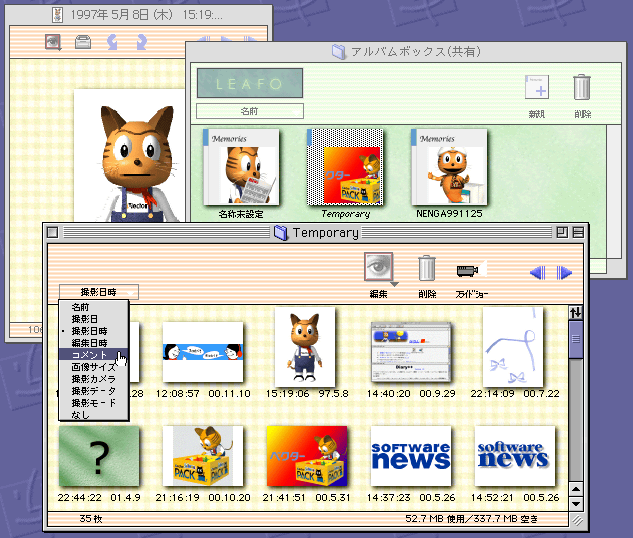The height and width of the screenshot is (538, 633).
Task: Click the New album icon in Album Box
Action: pos(537,87)
